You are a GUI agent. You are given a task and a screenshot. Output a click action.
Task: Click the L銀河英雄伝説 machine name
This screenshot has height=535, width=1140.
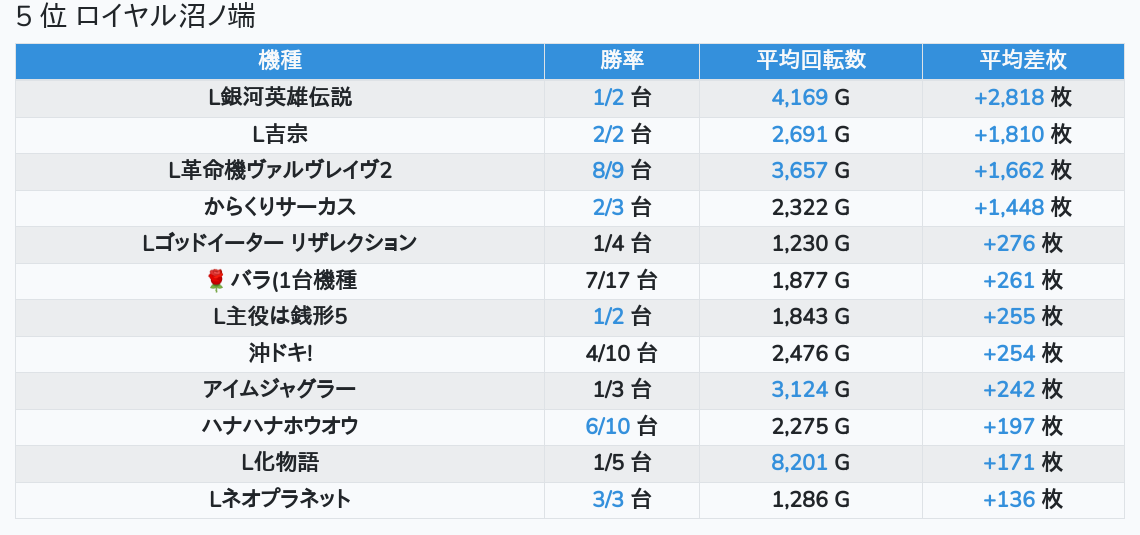[x=280, y=97]
